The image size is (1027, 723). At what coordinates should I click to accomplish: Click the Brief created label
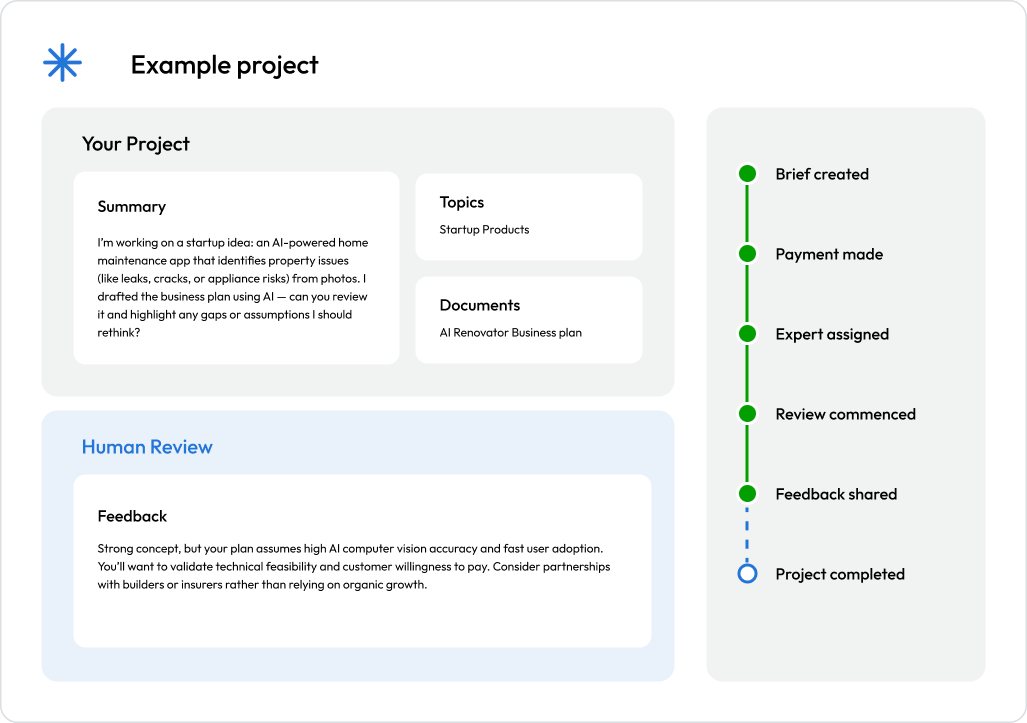pos(822,174)
